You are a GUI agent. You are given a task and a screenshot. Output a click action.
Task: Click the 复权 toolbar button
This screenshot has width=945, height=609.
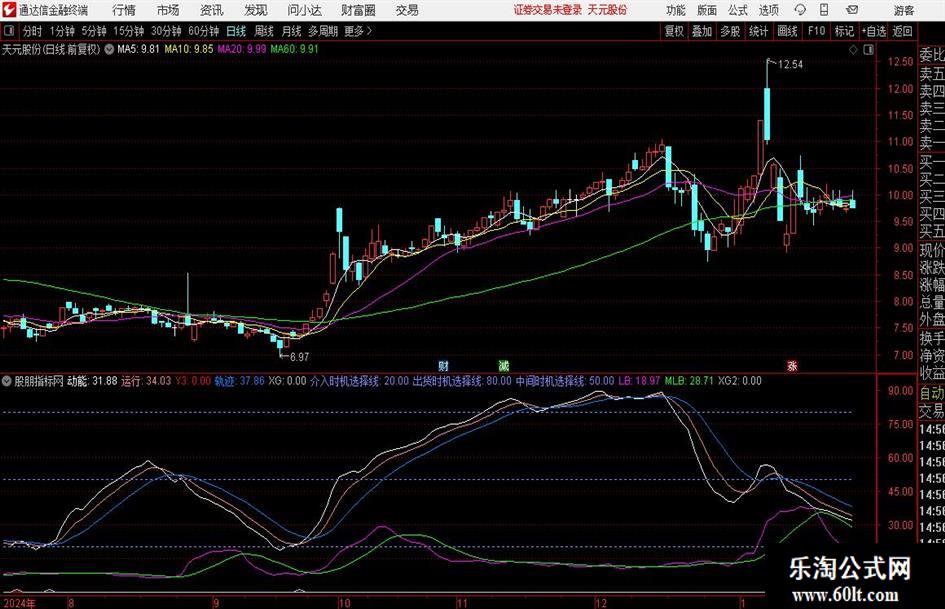674,31
